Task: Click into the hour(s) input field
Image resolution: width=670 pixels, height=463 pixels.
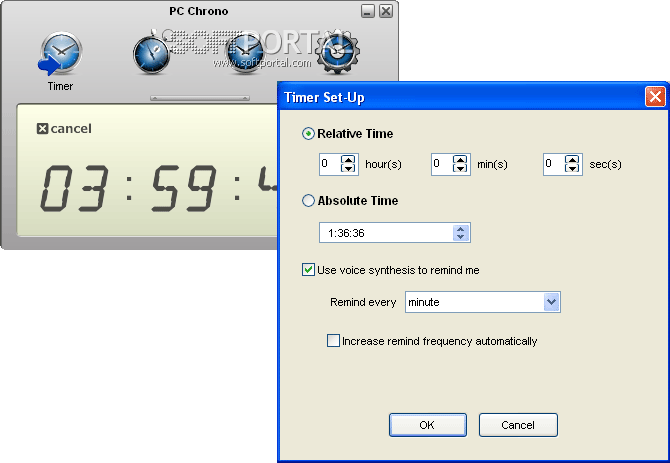Action: point(330,164)
